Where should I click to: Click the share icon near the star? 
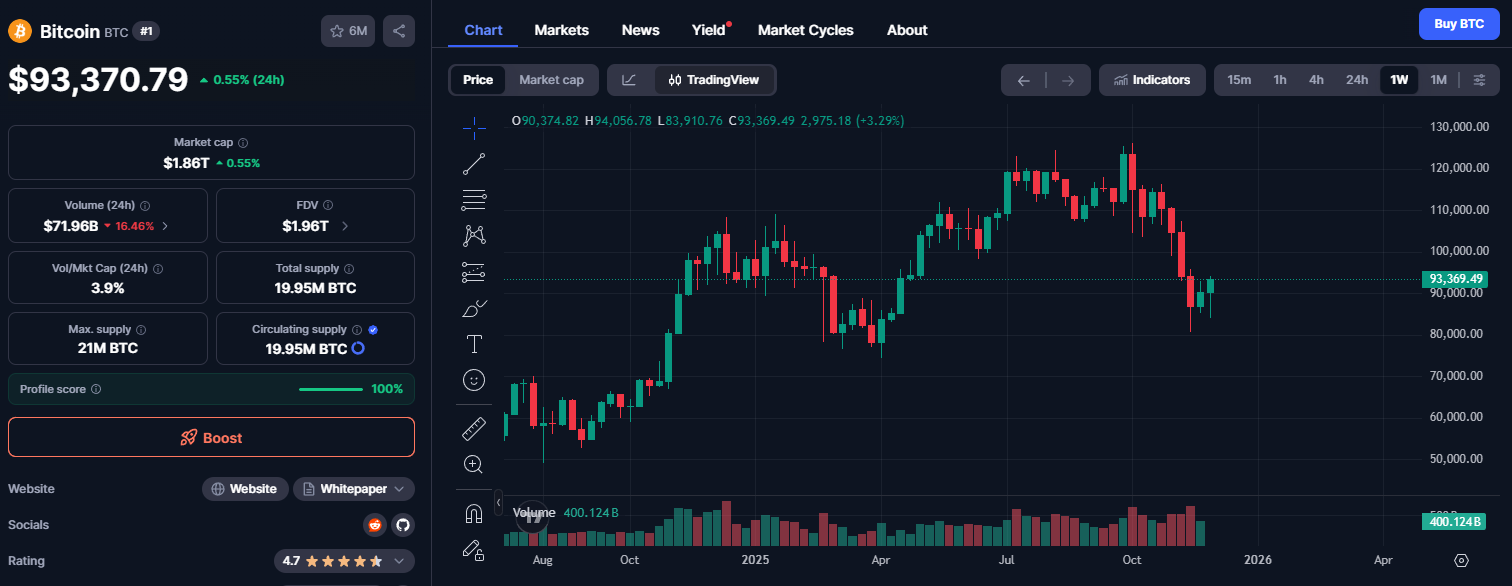(x=398, y=30)
